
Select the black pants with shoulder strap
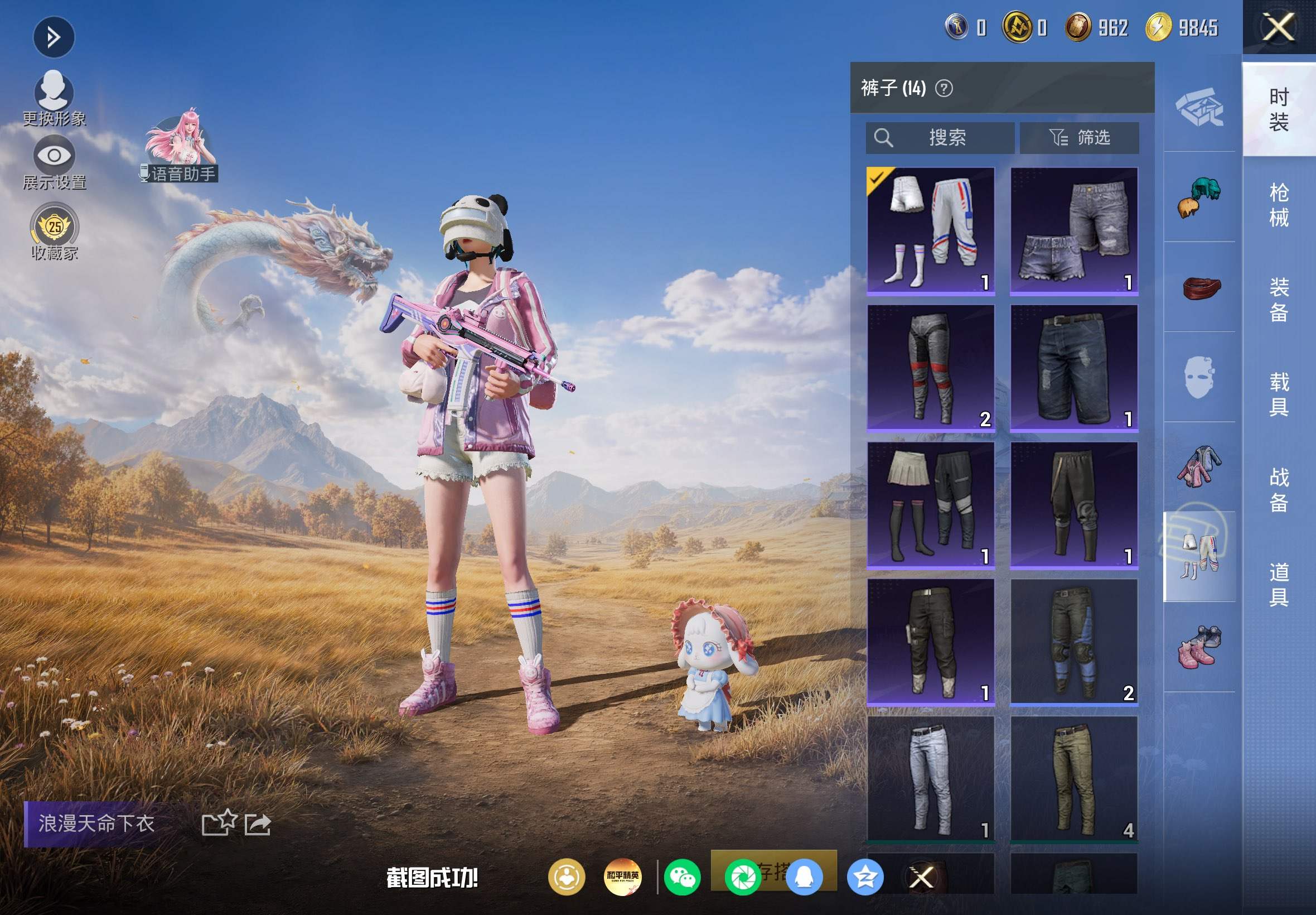pyautogui.click(x=1074, y=505)
